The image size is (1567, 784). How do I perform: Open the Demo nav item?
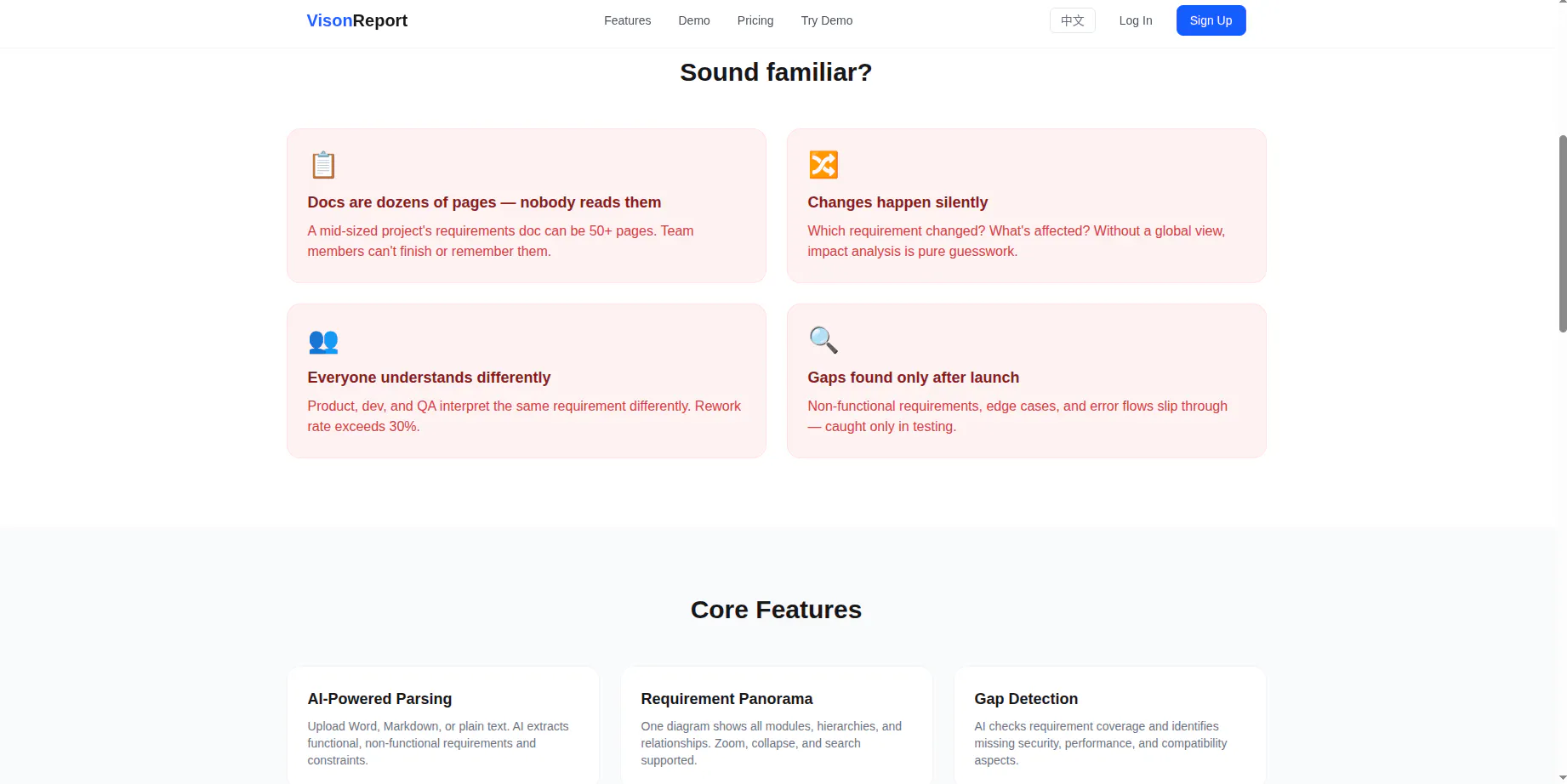[694, 20]
